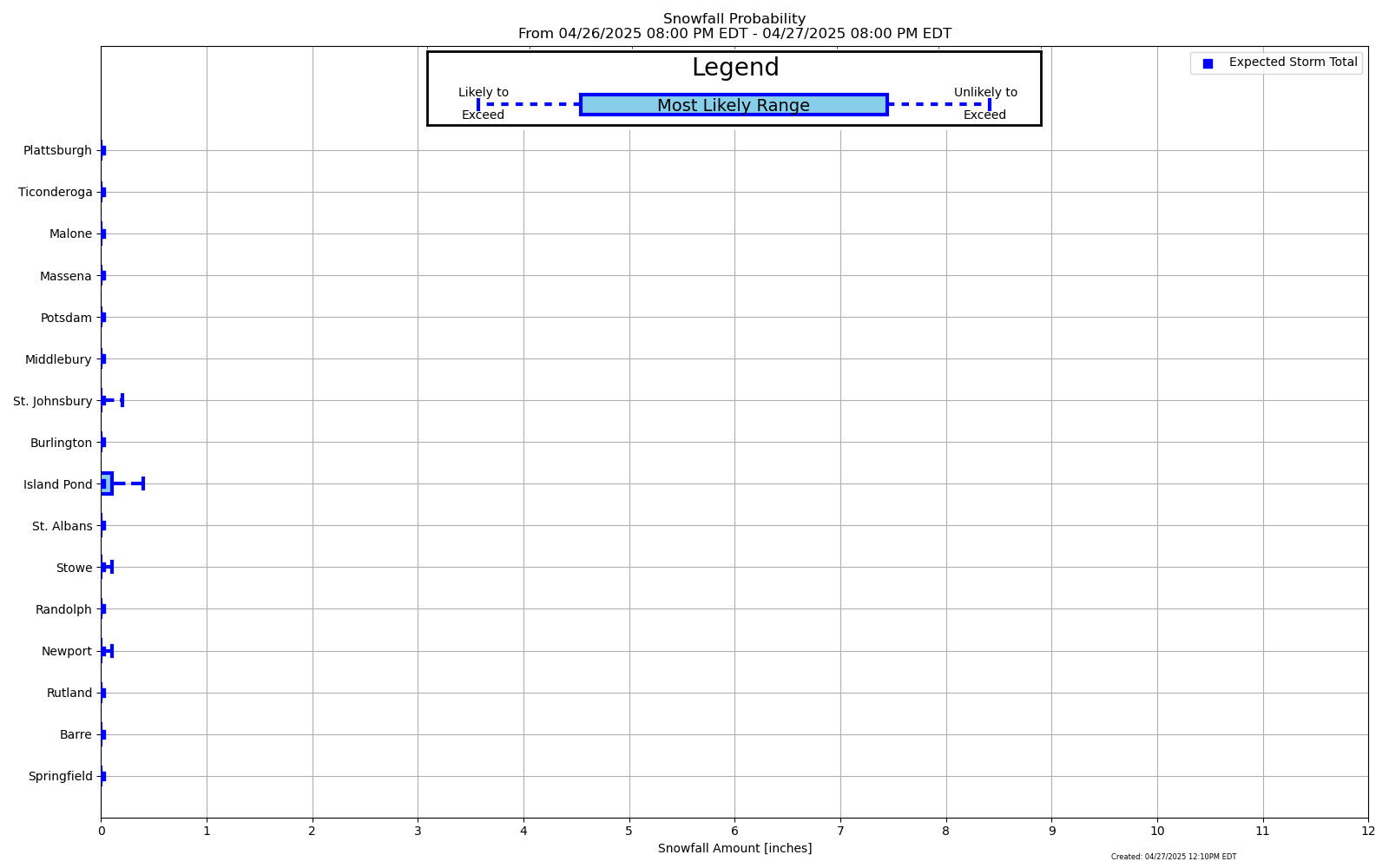Click the Springfield location label

click(x=60, y=776)
